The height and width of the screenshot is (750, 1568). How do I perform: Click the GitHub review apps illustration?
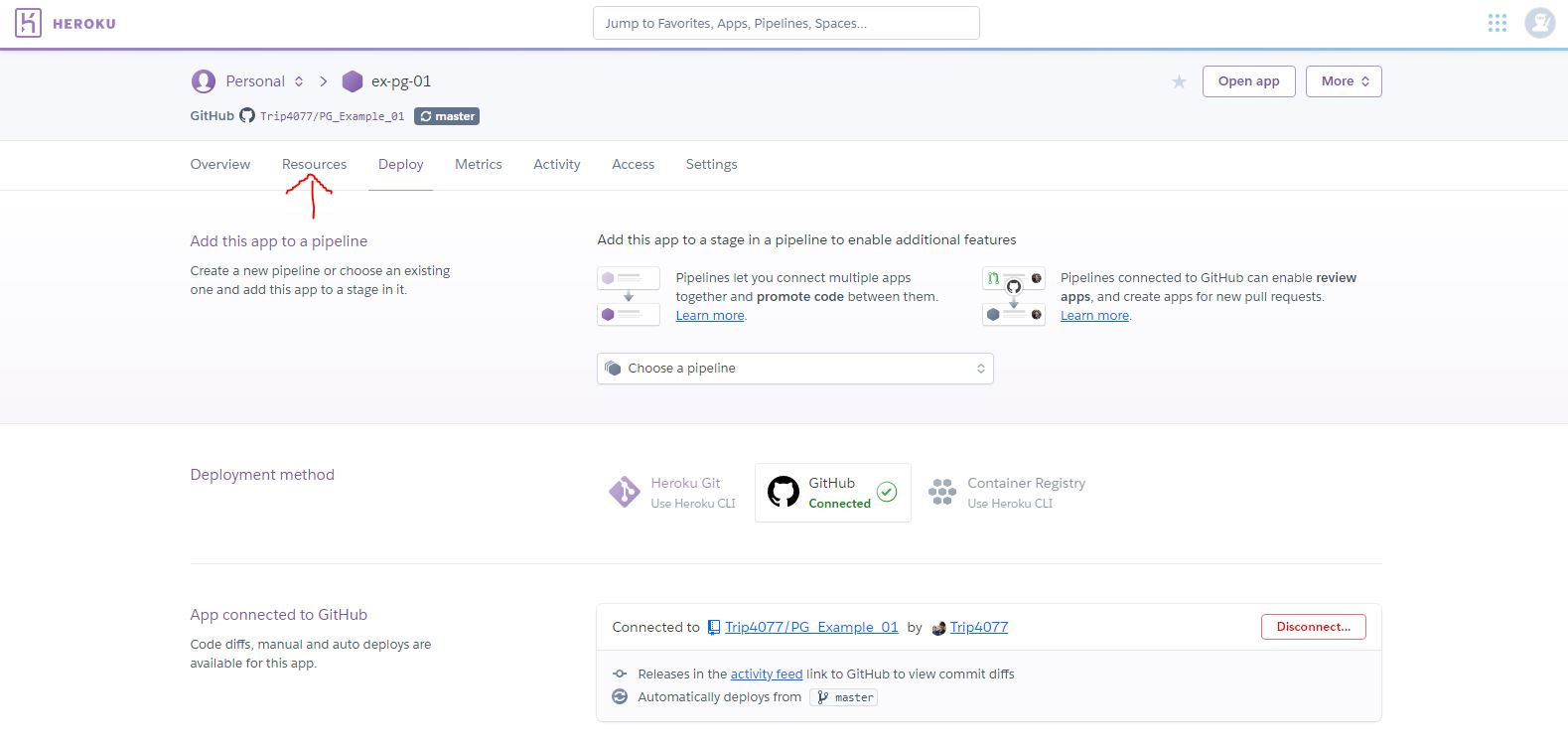pos(1014,296)
